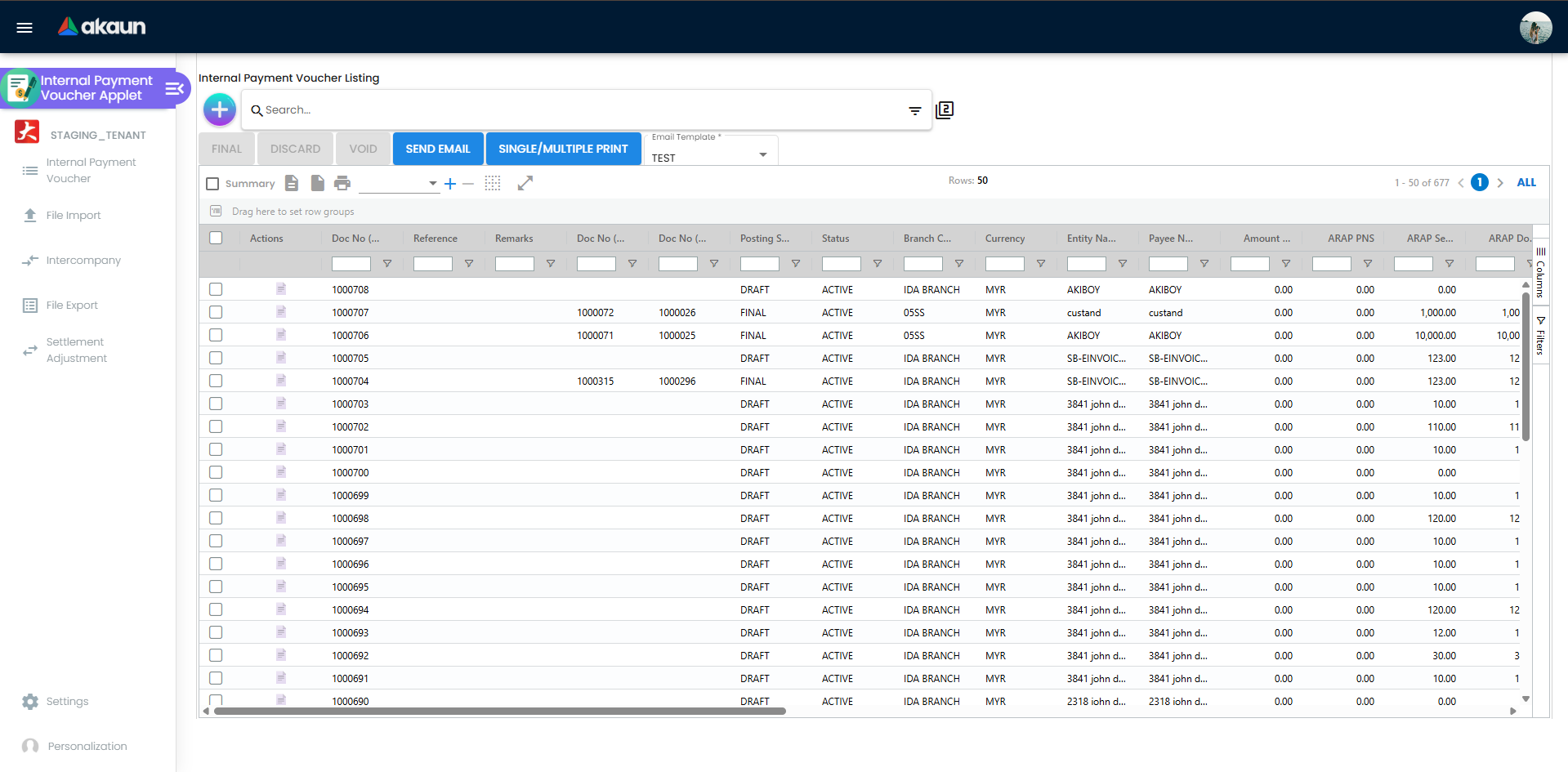Expand the unlabeled dropdown next to the print icon
The height and width of the screenshot is (772, 1568).
pyautogui.click(x=432, y=183)
